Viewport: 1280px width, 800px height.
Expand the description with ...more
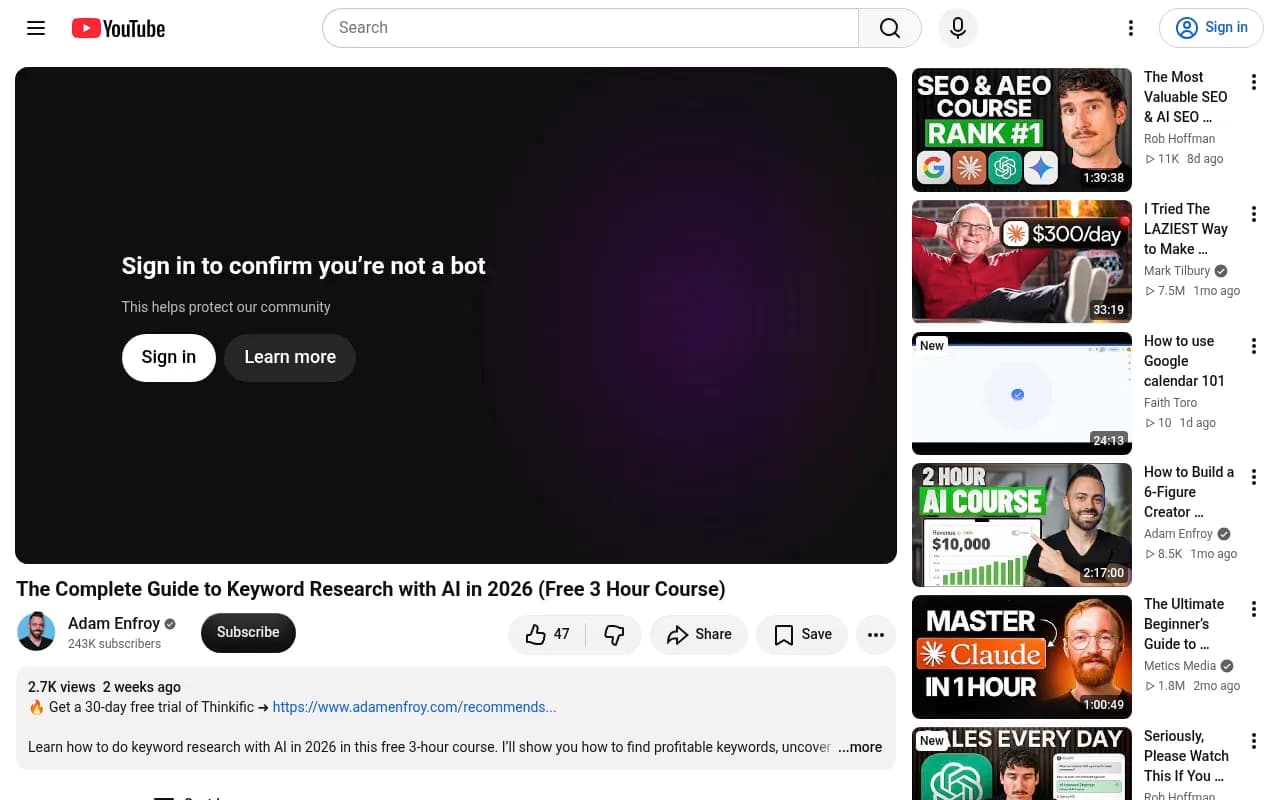(860, 747)
